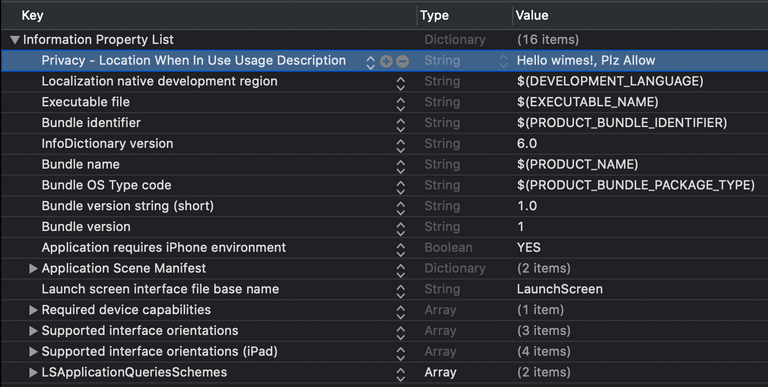Expand Required device capabilities array

coord(33,310)
